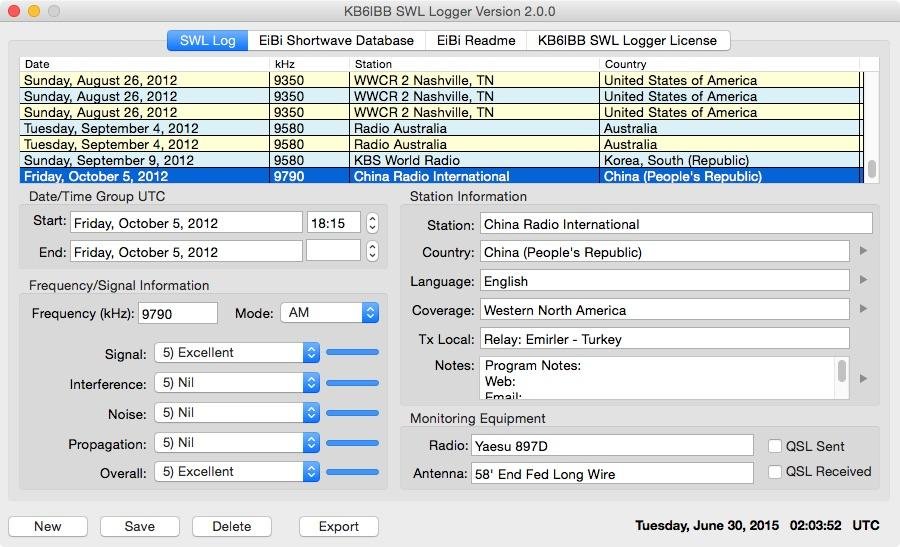Open the Signal rating dropdown

click(x=236, y=352)
